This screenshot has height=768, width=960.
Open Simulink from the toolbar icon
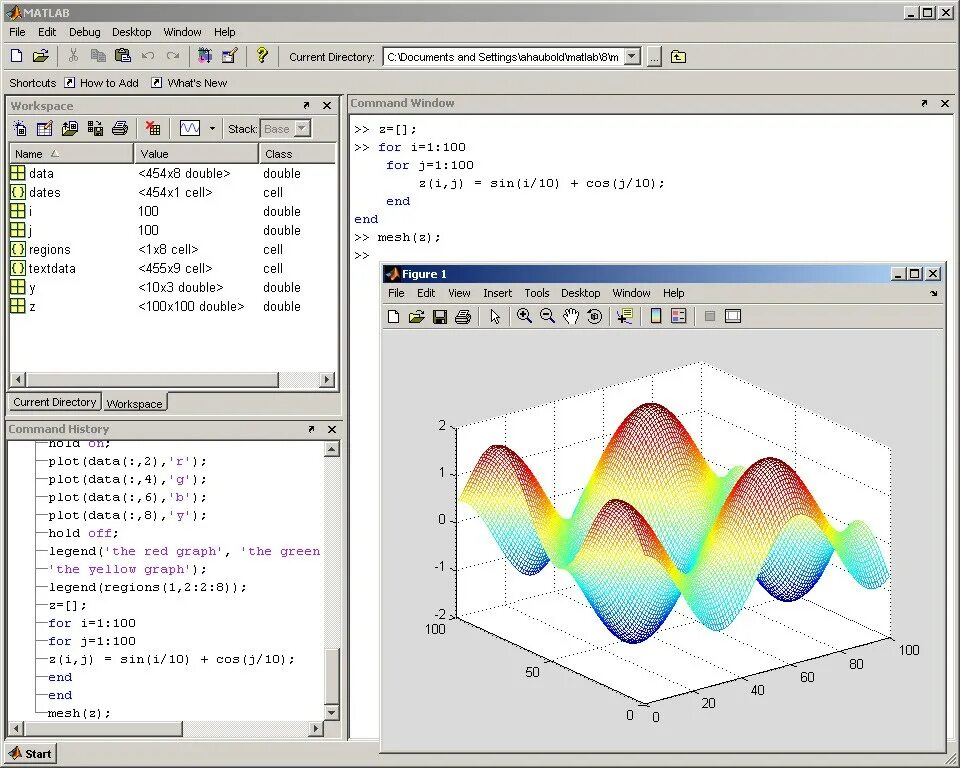(x=204, y=56)
